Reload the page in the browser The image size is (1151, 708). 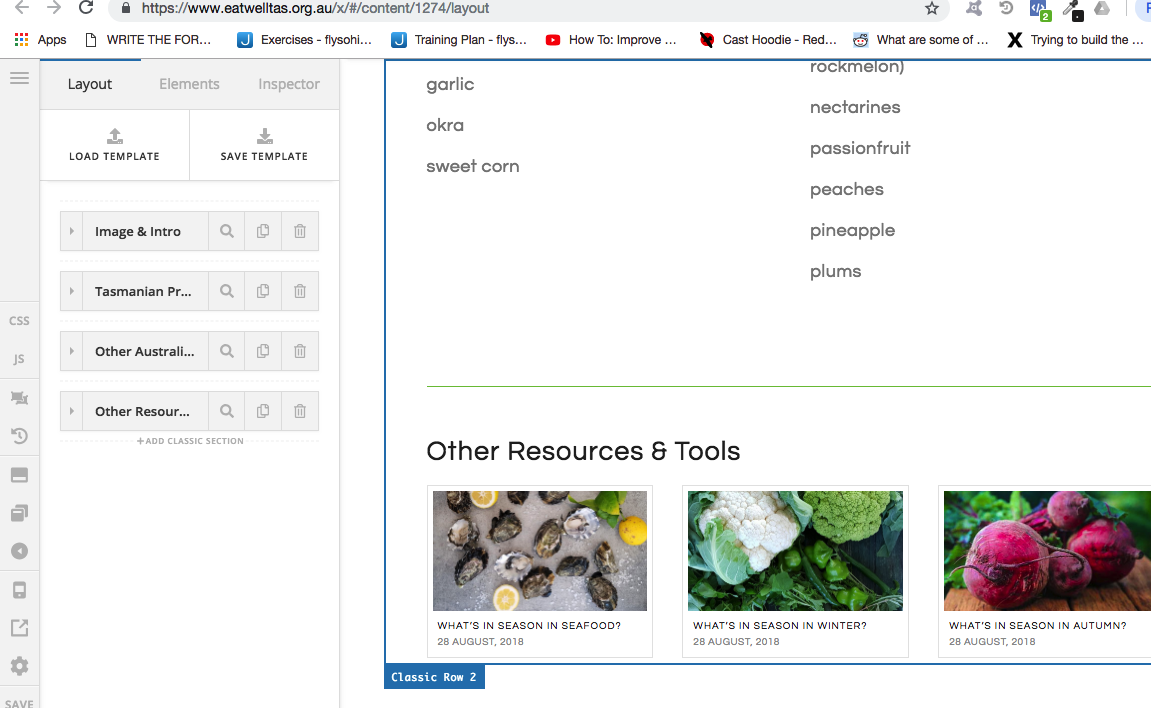point(86,8)
